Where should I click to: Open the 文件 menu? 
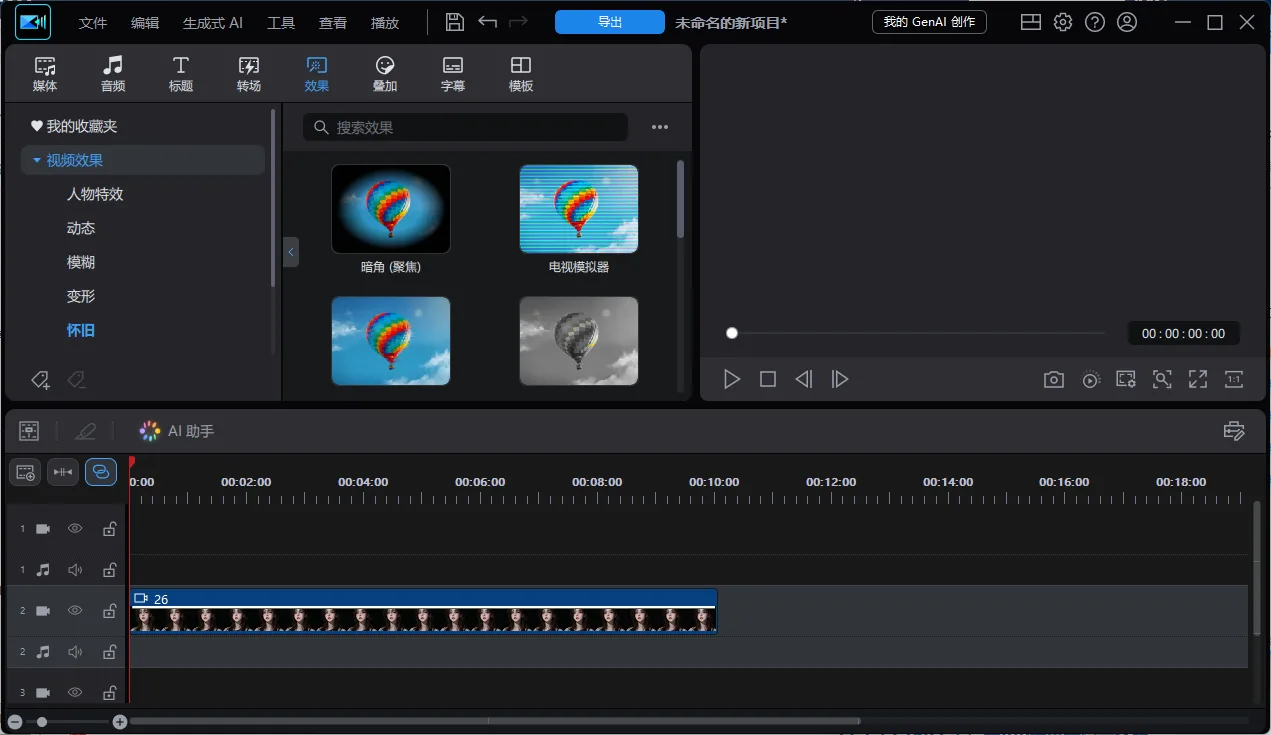tap(93, 23)
